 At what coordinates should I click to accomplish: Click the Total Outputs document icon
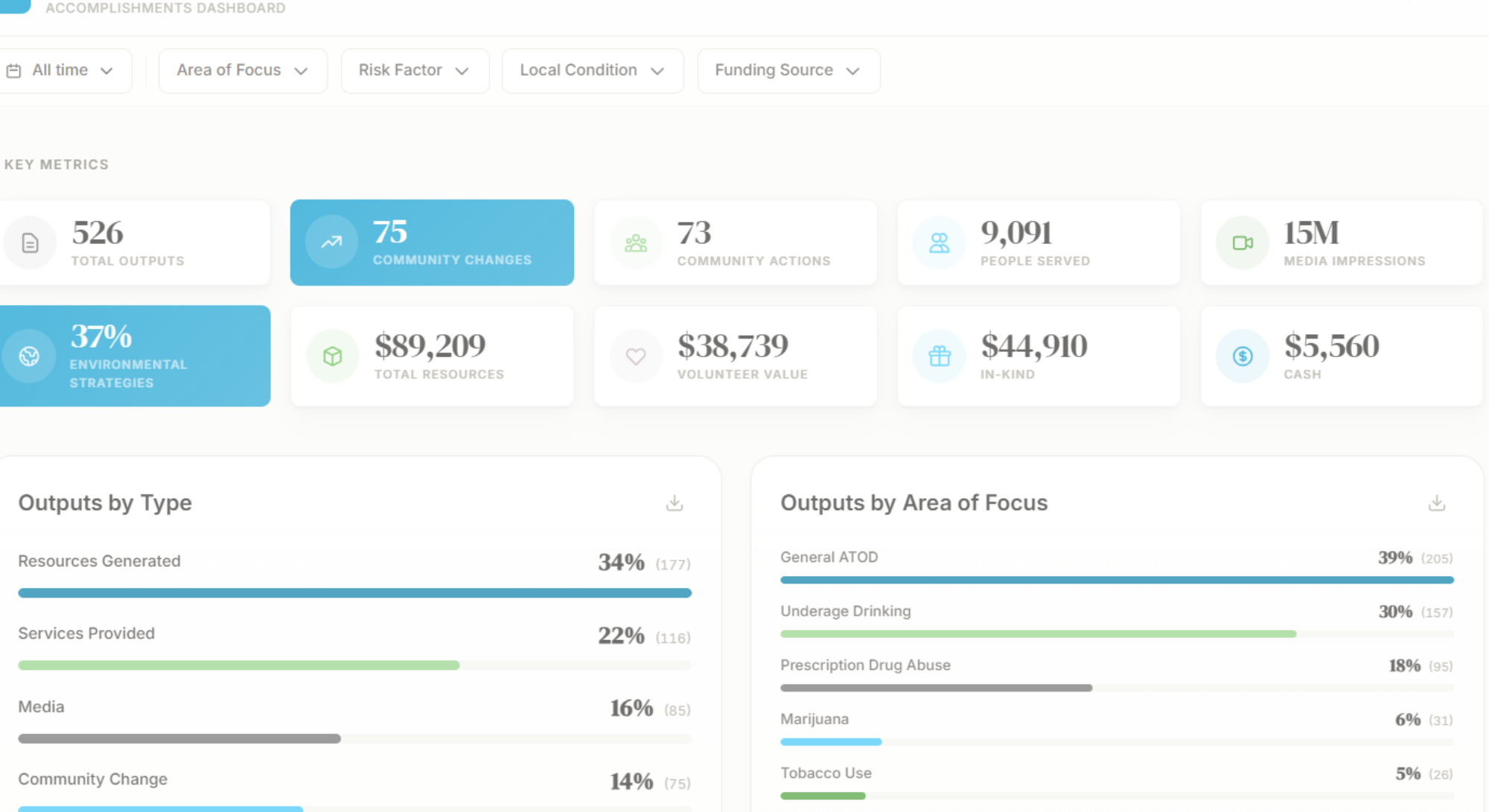30,243
